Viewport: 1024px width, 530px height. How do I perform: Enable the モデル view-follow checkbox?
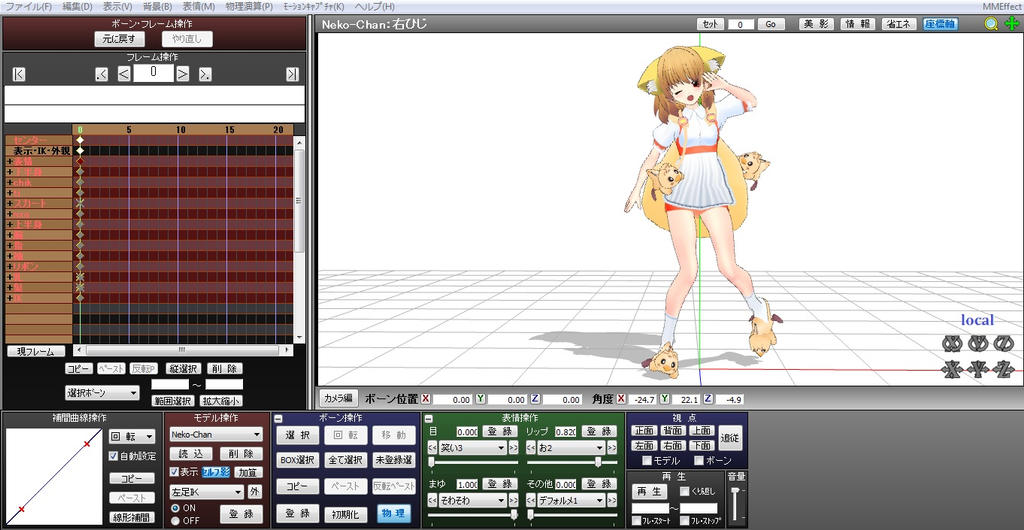(647, 461)
